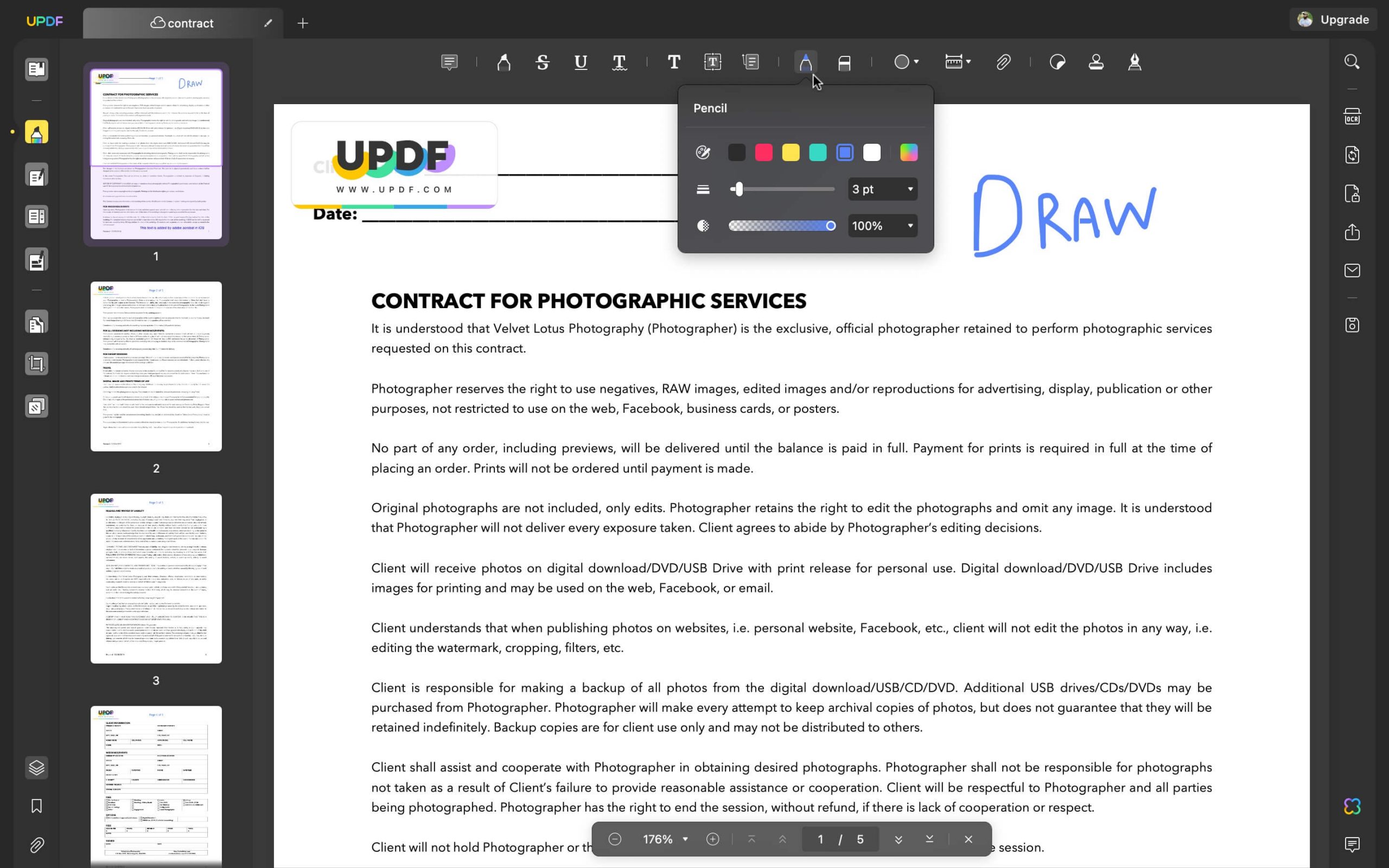1389x868 pixels.
Task: Select the Signature pen tool
Action: (1135, 62)
